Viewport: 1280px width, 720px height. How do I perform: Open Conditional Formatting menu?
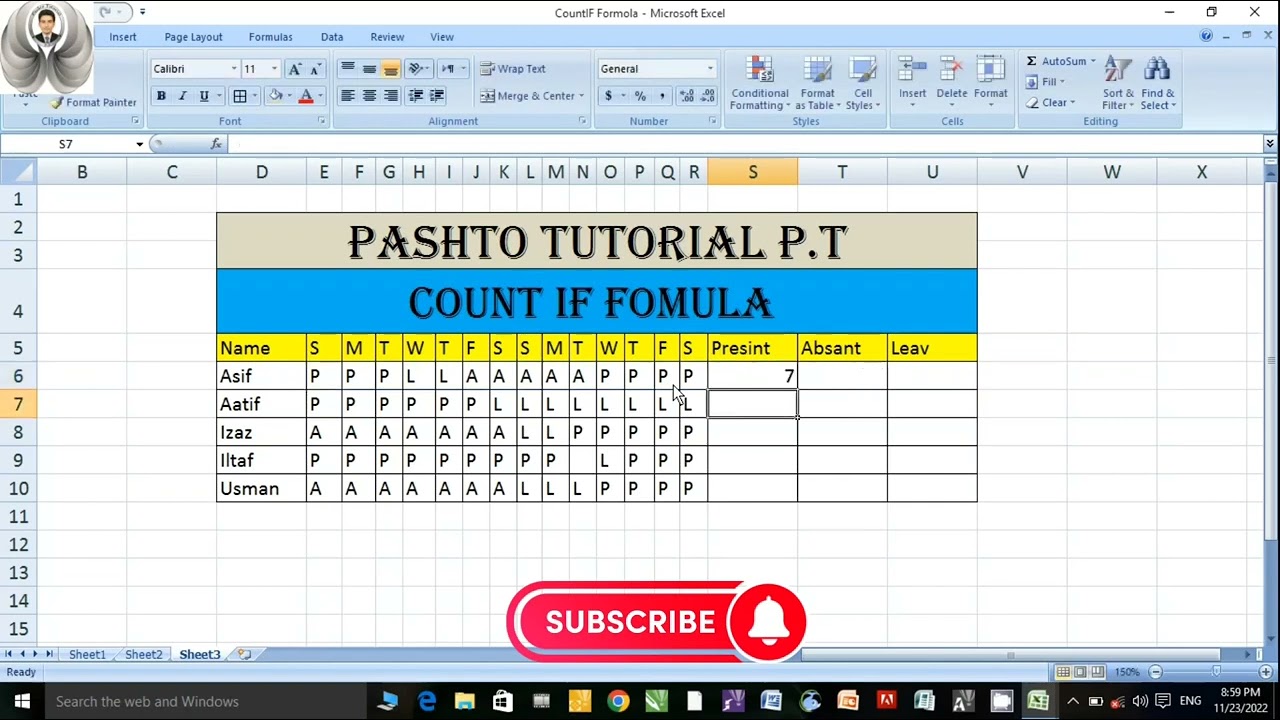click(760, 84)
